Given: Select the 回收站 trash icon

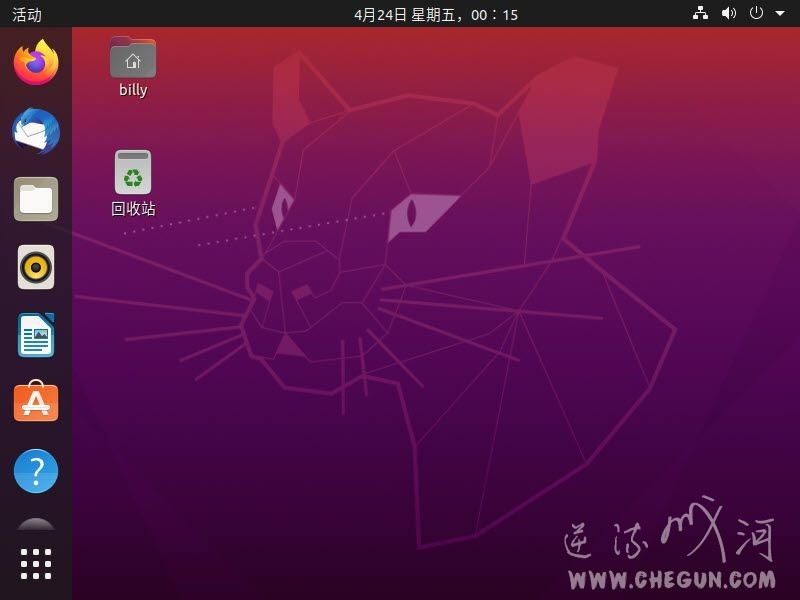Looking at the screenshot, I should pyautogui.click(x=133, y=172).
